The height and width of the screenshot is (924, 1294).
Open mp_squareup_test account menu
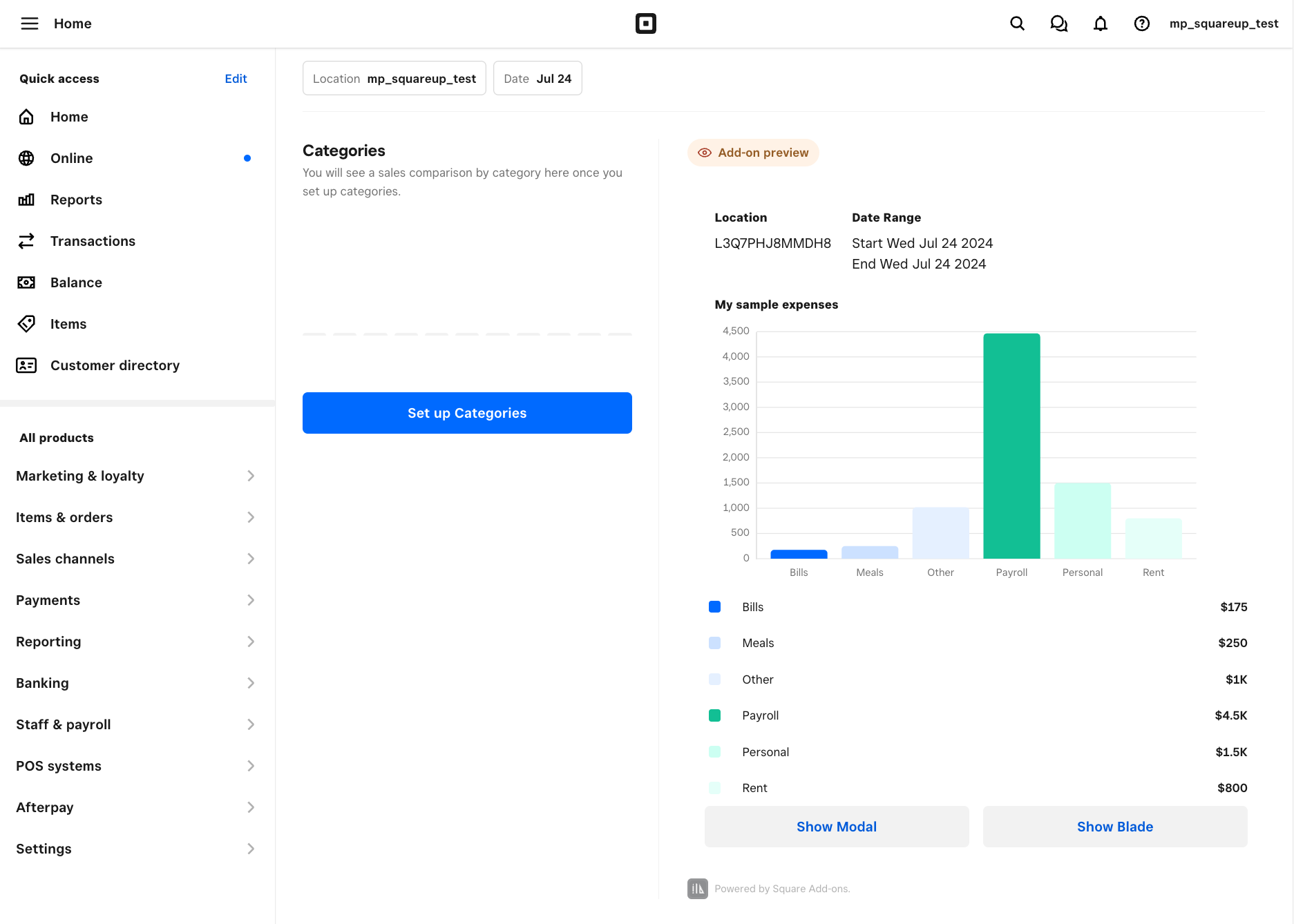[x=1224, y=23]
